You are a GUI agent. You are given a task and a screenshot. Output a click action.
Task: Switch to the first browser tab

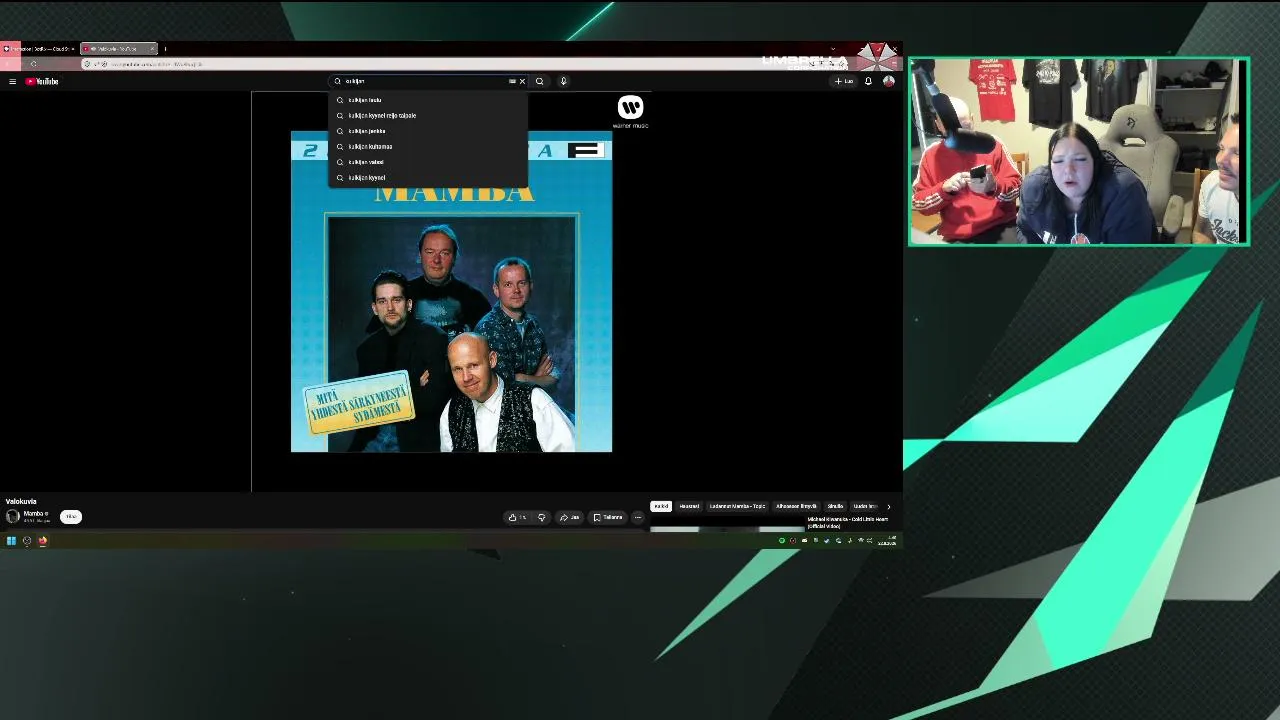(39, 48)
